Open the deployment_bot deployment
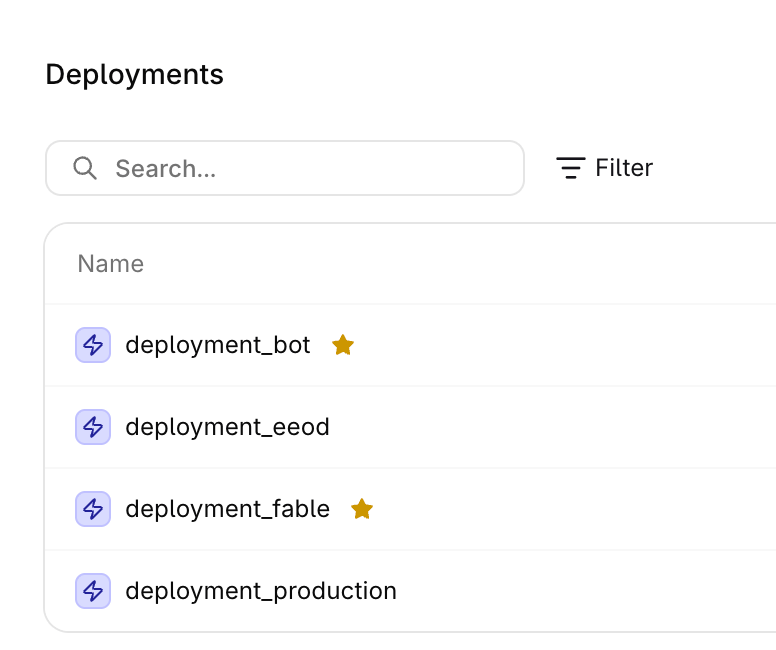 (218, 345)
